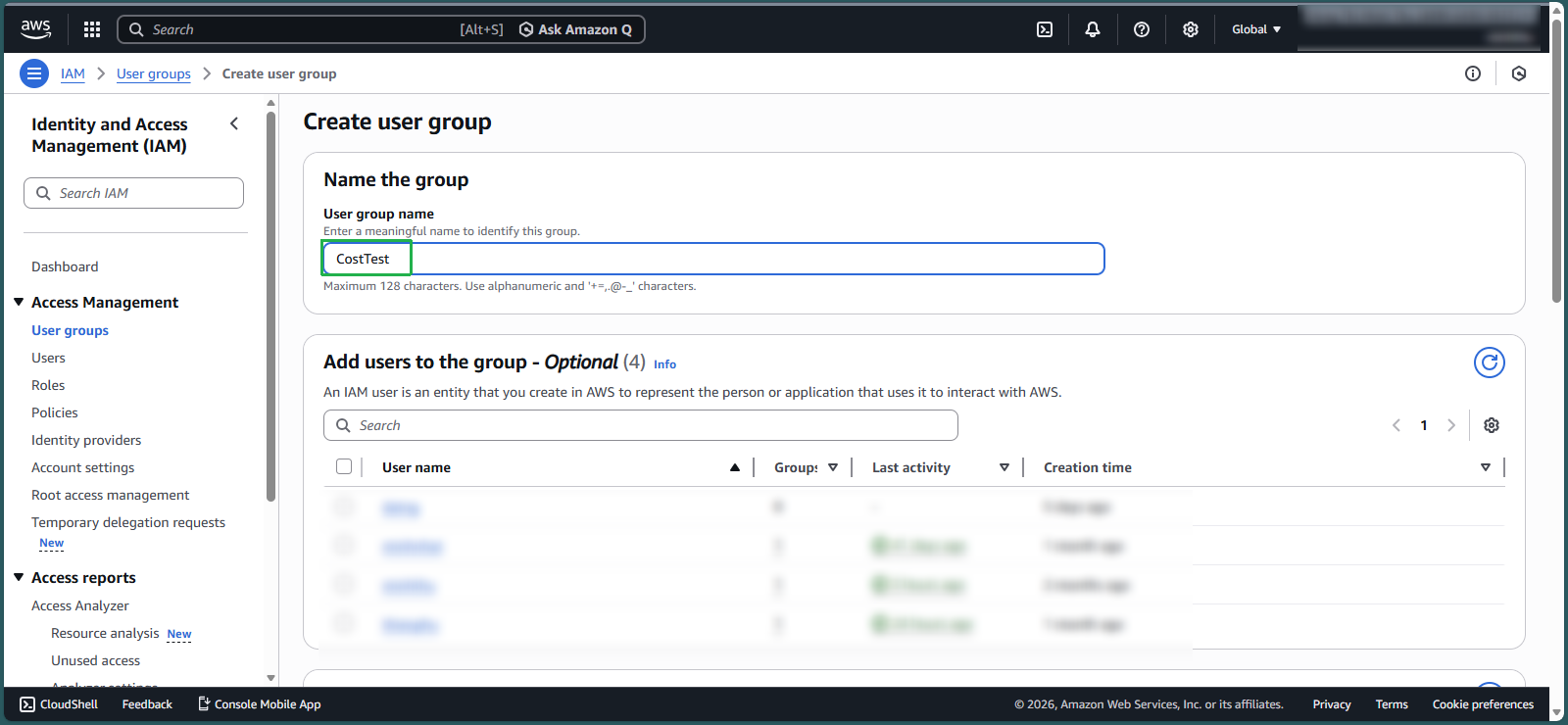This screenshot has width=1568, height=725.
Task: Open the Terms footer link
Action: (x=1392, y=704)
